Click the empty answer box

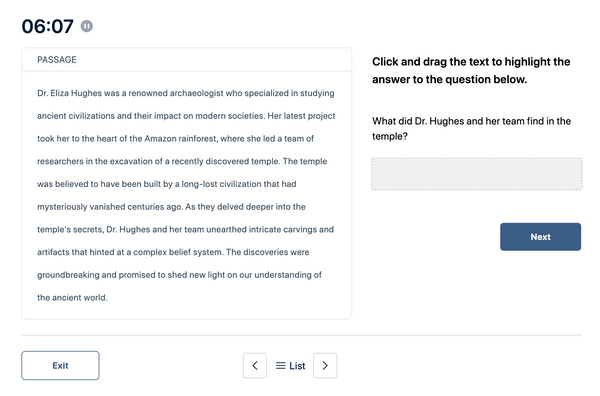click(477, 174)
